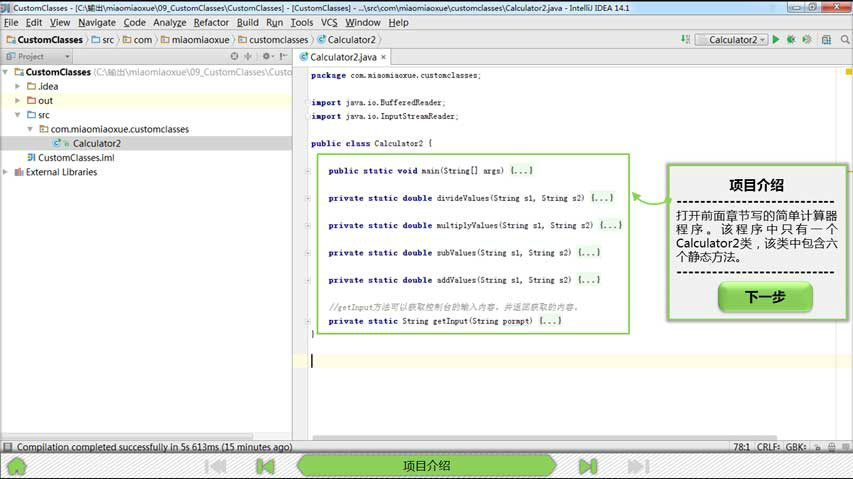The height and width of the screenshot is (479, 853).
Task: Collapse the src folder arrow
Action: coord(17,115)
